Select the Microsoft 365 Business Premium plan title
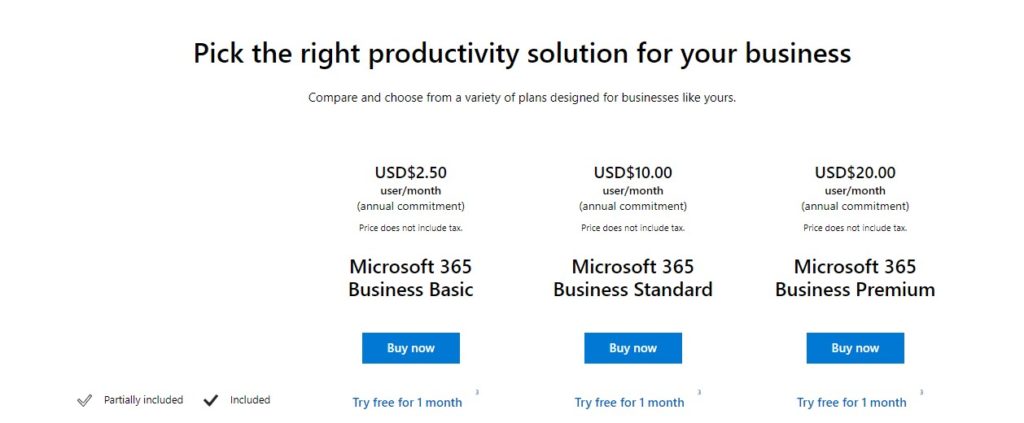This screenshot has width=1024, height=423. (855, 278)
